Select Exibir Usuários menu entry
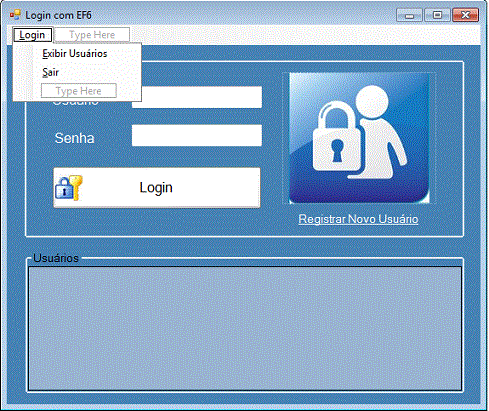Image resolution: width=489 pixels, height=411 pixels. coord(75,53)
